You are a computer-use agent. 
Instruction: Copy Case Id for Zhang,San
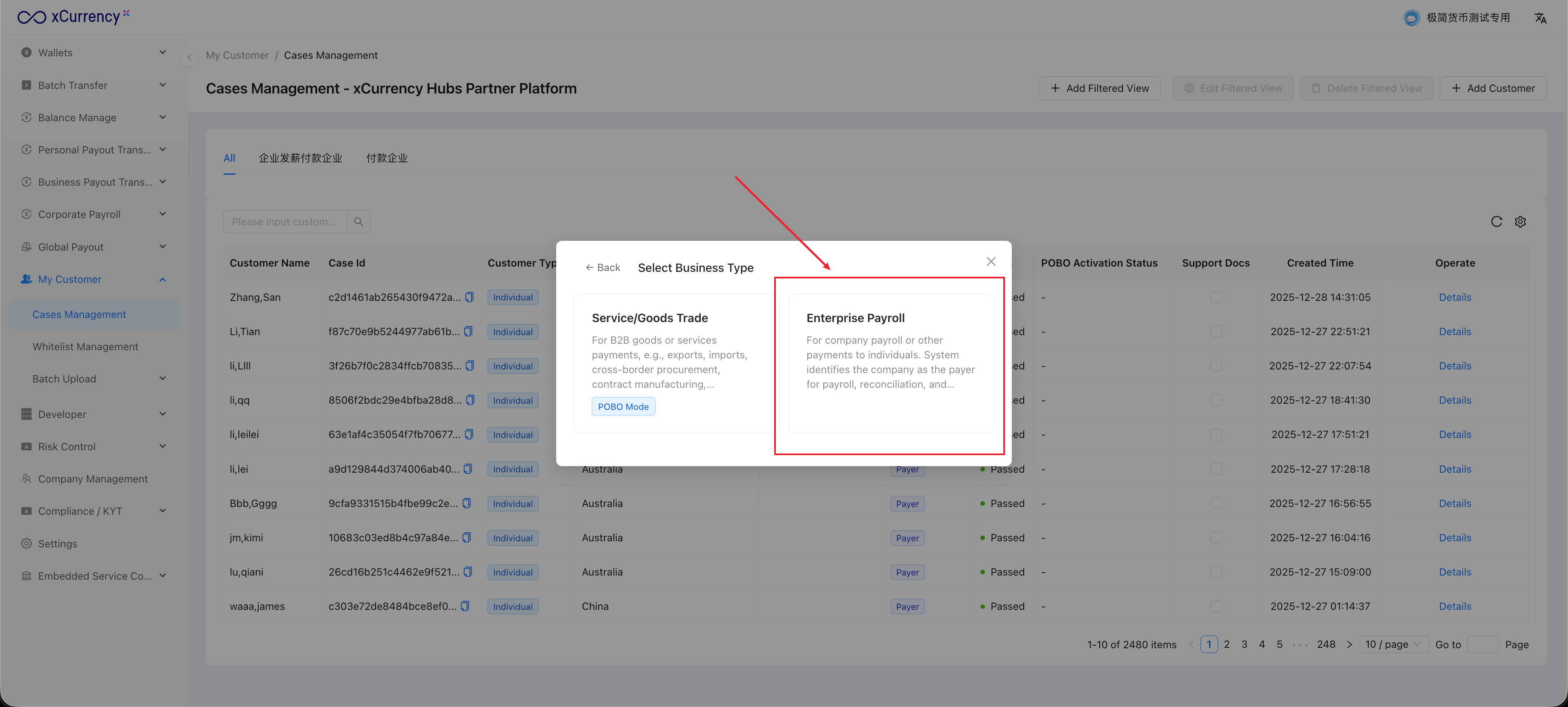pyautogui.click(x=469, y=297)
